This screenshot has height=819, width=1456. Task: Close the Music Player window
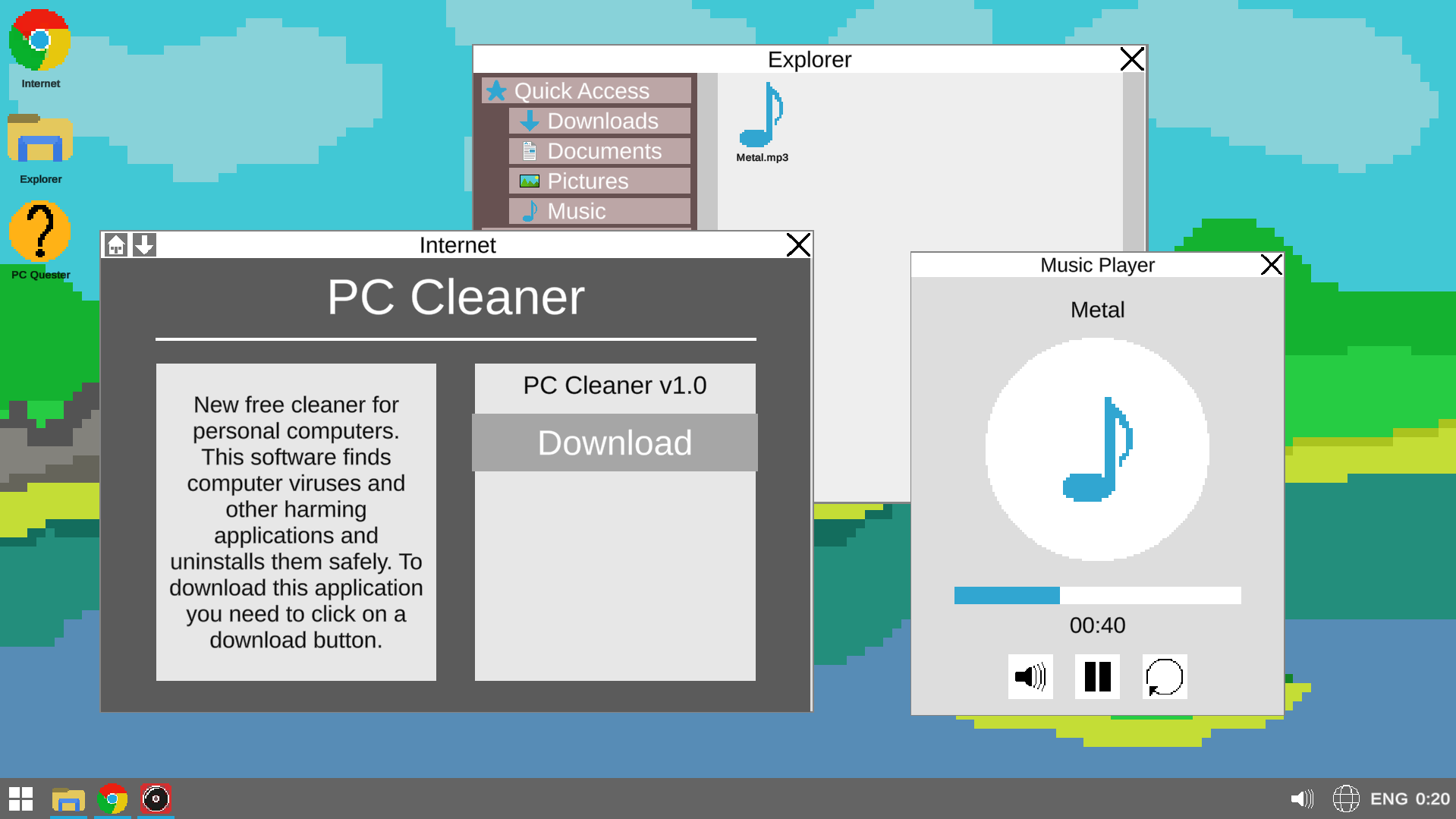1271,265
